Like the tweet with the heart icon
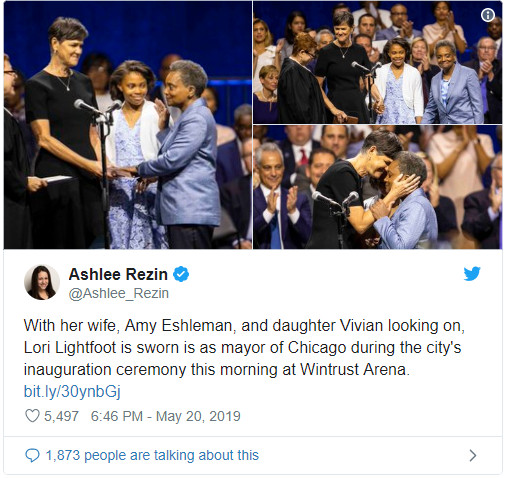Viewport: 506px width, 478px height. pos(32,416)
